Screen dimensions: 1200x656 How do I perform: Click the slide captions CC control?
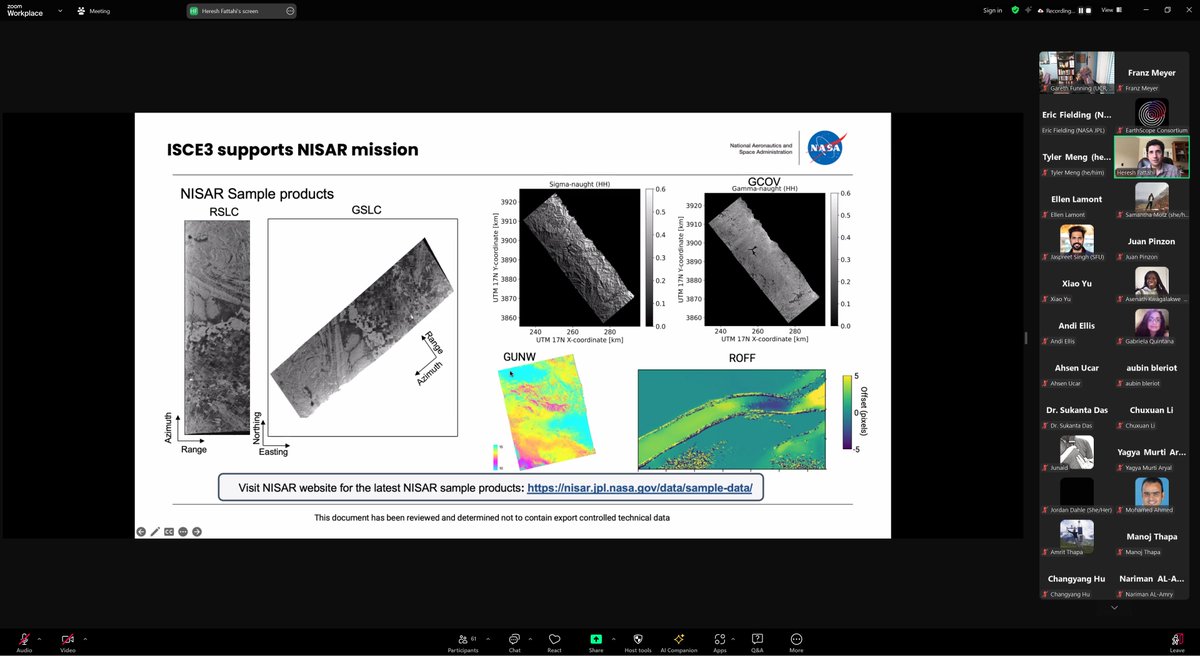[x=169, y=531]
